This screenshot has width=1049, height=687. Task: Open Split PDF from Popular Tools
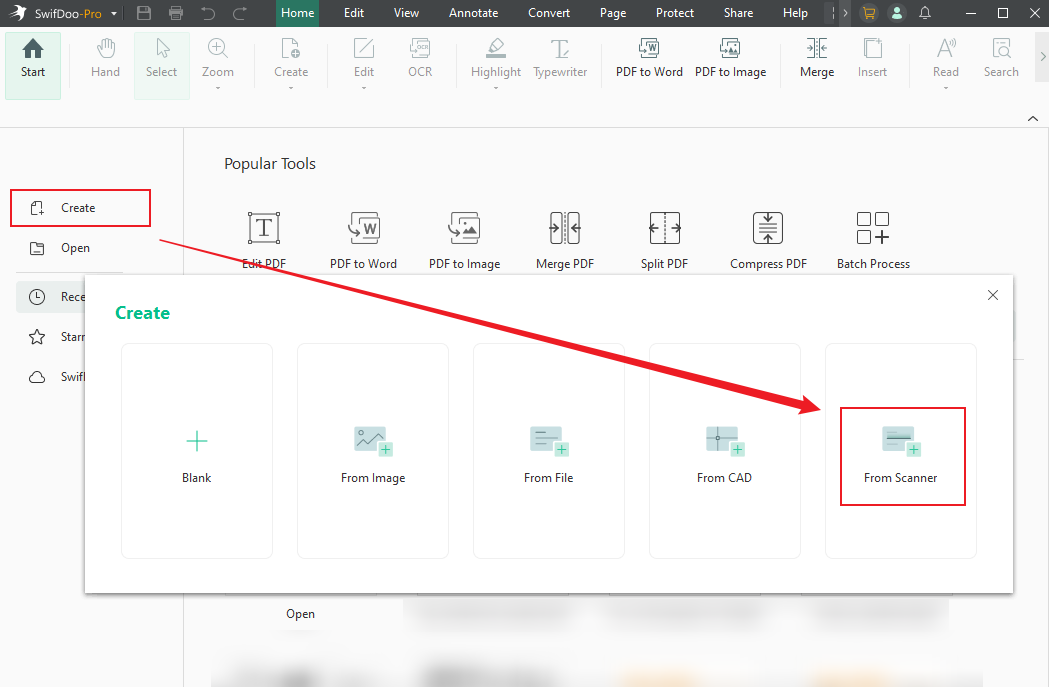664,238
